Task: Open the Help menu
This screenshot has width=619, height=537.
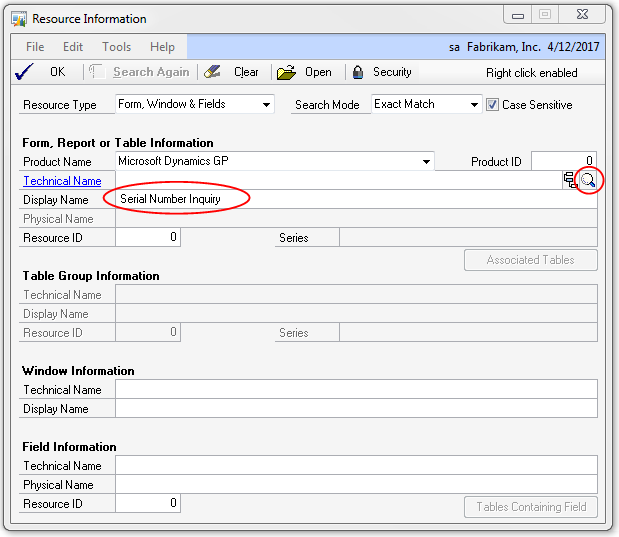Action: point(162,47)
